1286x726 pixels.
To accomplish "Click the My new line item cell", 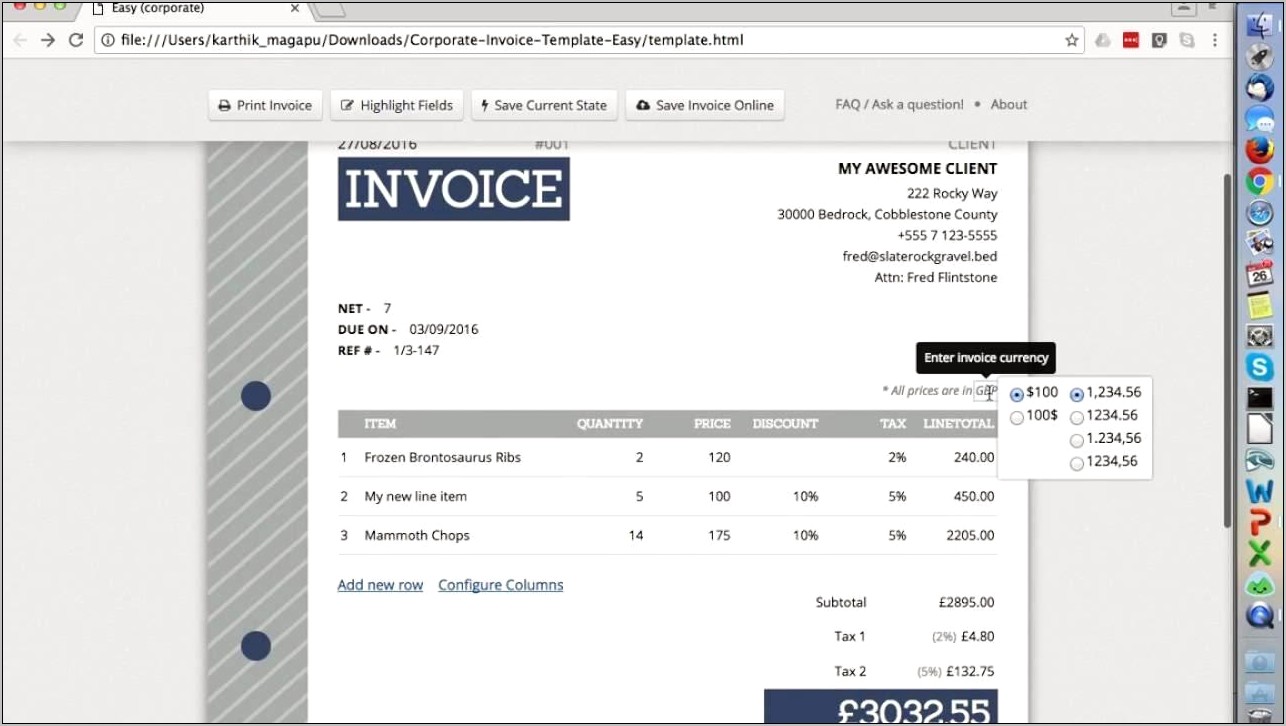I will click(x=415, y=496).
